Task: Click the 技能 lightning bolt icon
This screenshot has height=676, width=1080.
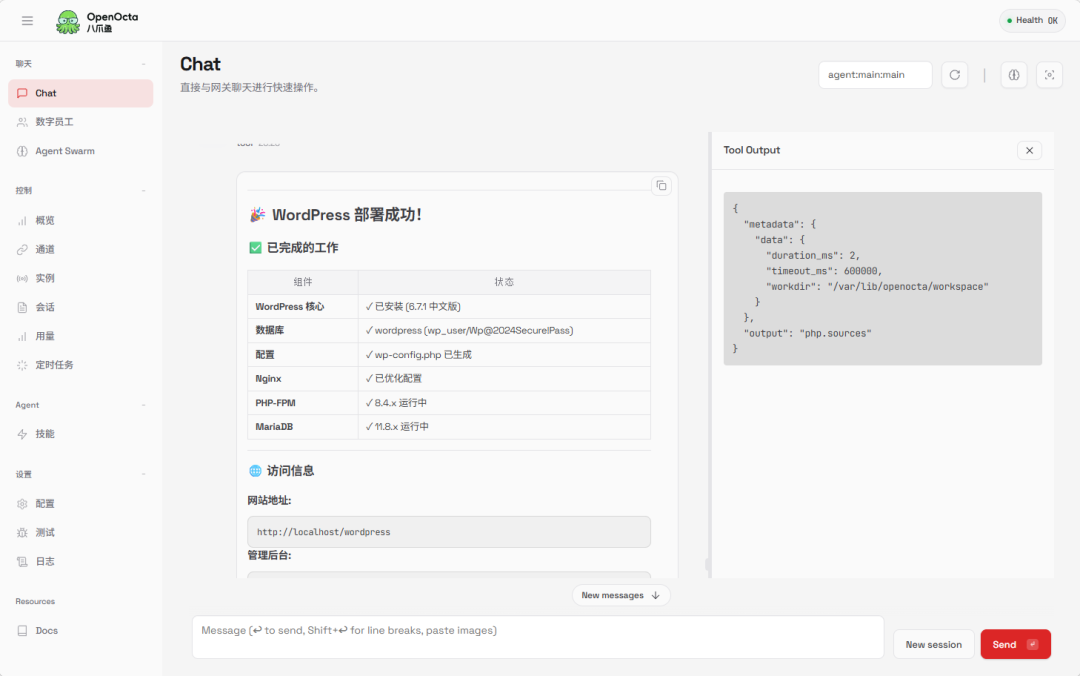Action: [22, 434]
